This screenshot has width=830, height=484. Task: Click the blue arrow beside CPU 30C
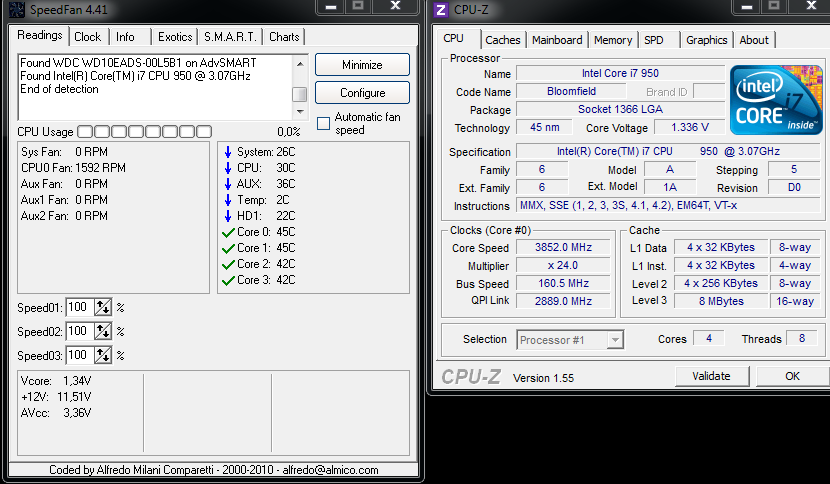228,168
